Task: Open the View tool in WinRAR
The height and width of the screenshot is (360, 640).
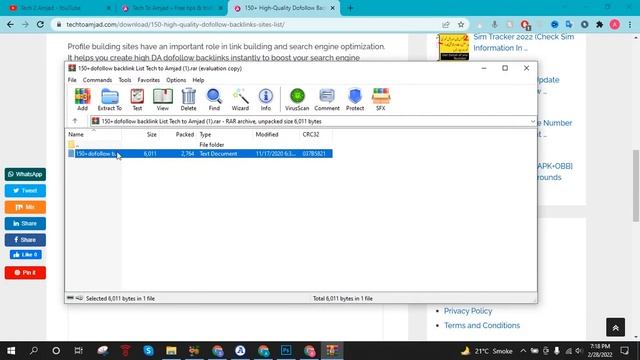Action: 162,99
